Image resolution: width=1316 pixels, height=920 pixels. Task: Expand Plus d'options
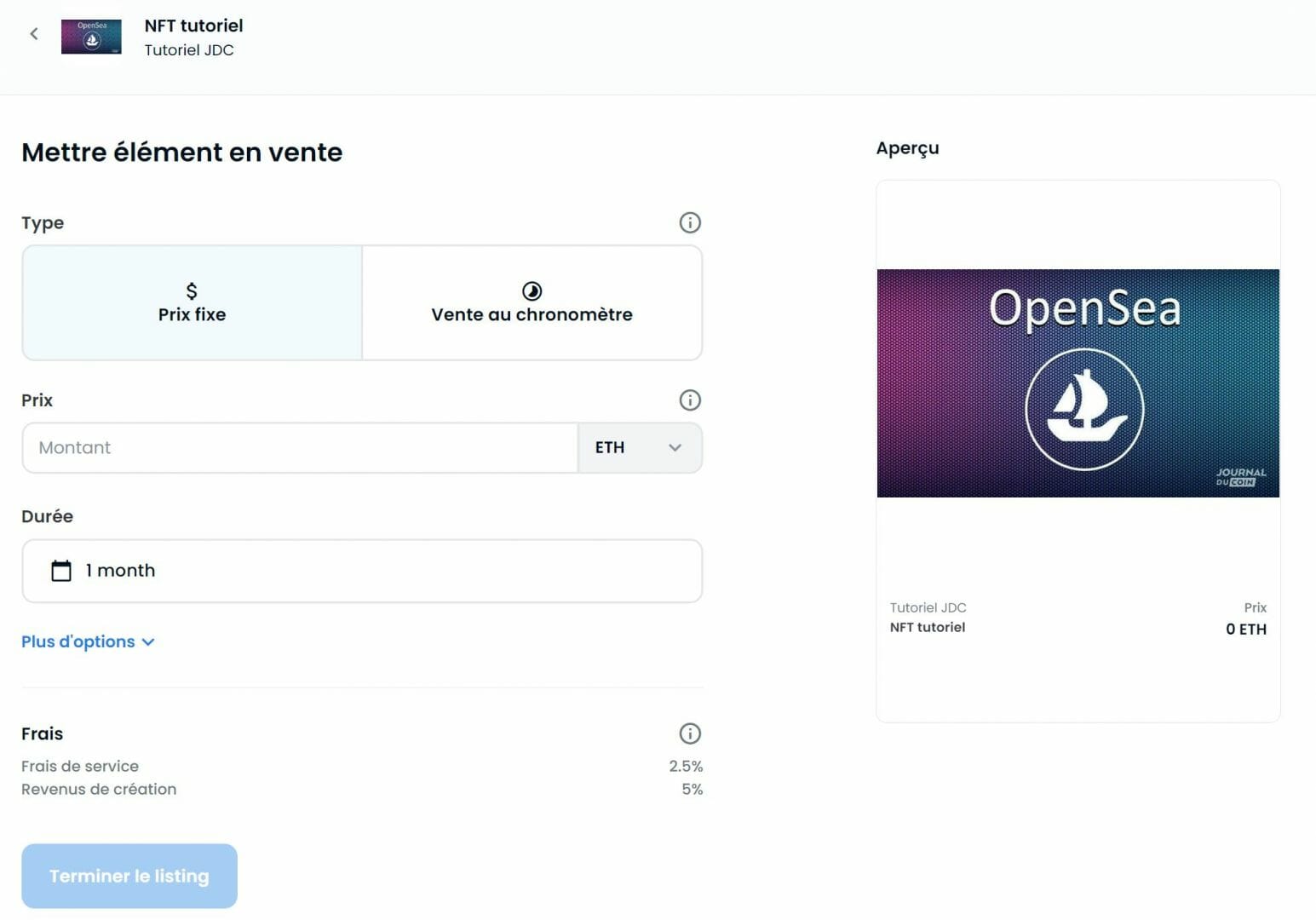pyautogui.click(x=88, y=641)
